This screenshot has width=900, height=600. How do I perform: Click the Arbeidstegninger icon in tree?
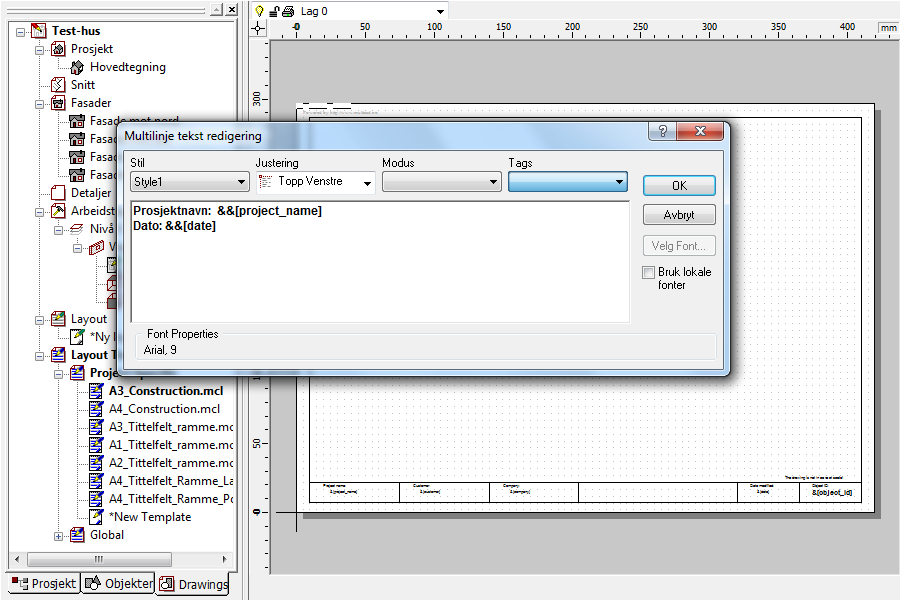[x=58, y=211]
